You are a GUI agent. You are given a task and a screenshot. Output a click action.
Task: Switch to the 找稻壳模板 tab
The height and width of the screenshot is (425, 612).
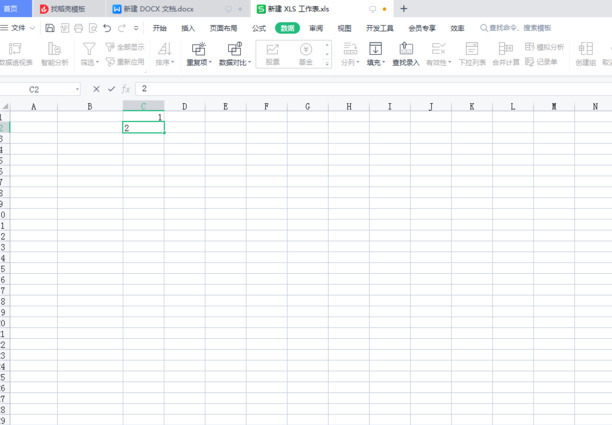click(68, 9)
